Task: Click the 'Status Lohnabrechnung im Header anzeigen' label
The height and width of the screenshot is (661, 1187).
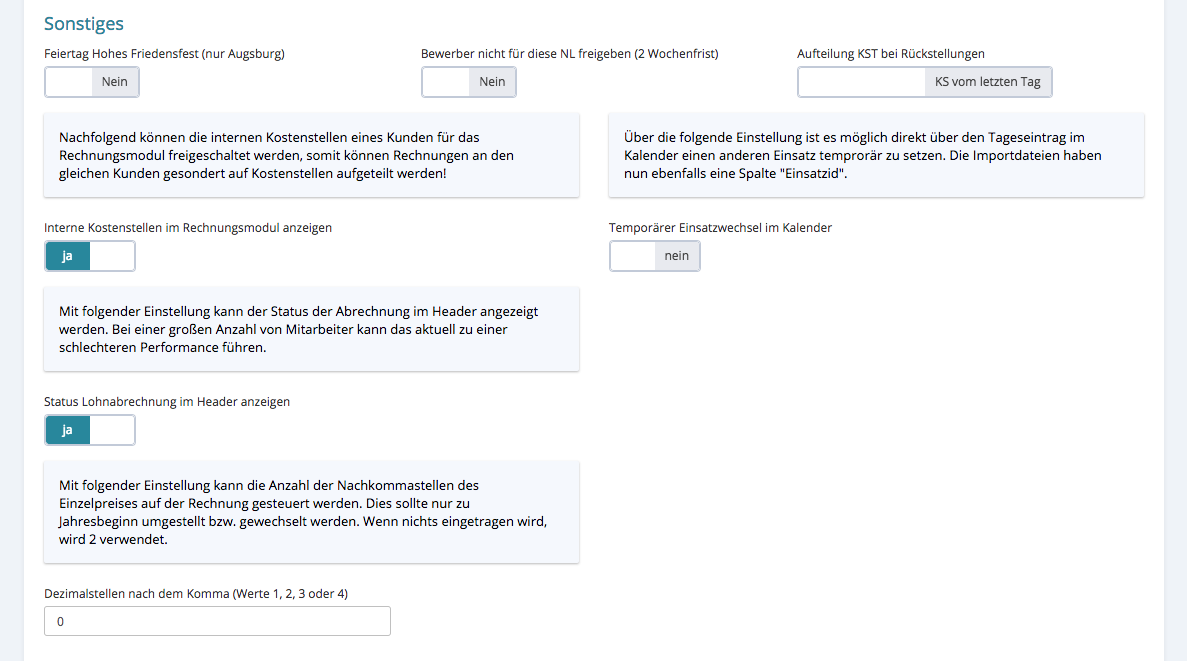Action: [x=167, y=402]
